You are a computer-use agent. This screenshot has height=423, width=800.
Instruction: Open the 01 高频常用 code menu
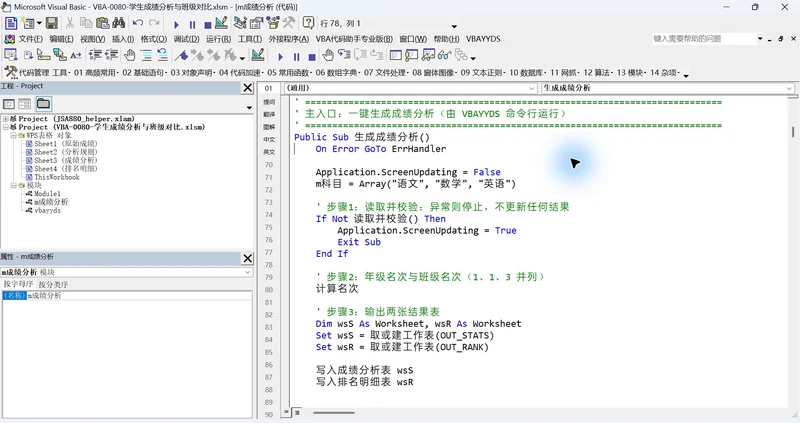[x=96, y=72]
